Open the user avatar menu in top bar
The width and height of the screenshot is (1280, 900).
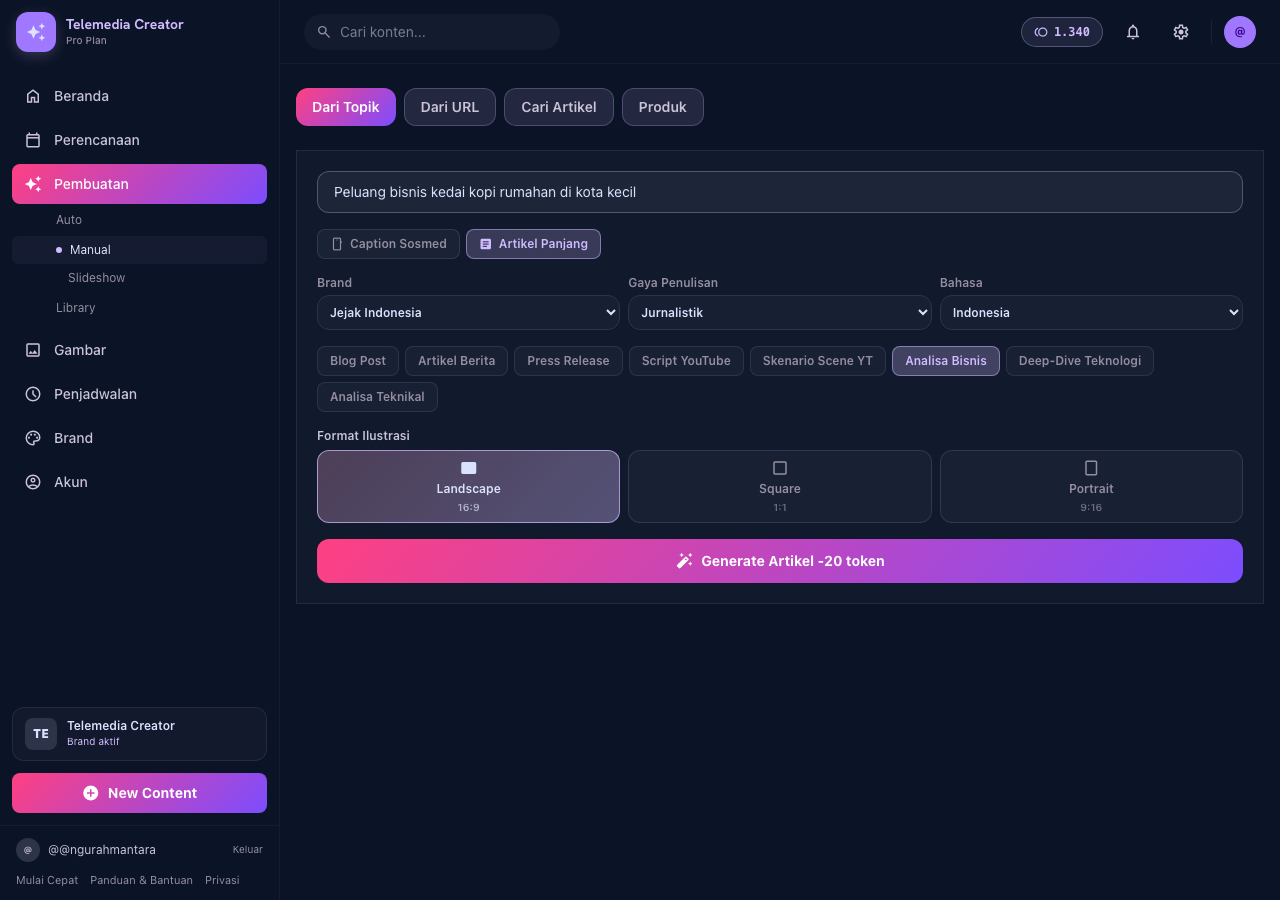click(1240, 32)
